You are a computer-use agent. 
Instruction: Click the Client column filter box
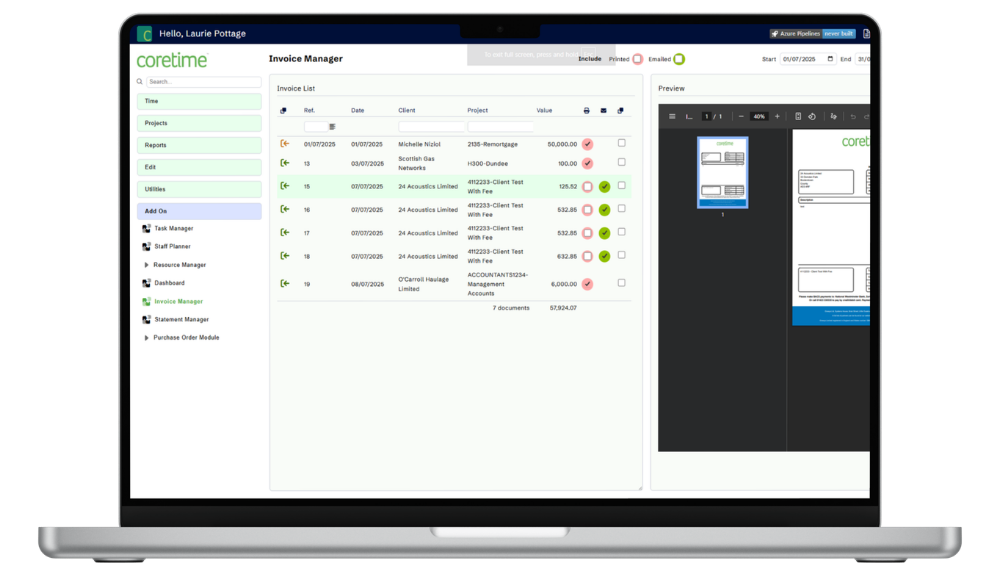431,127
